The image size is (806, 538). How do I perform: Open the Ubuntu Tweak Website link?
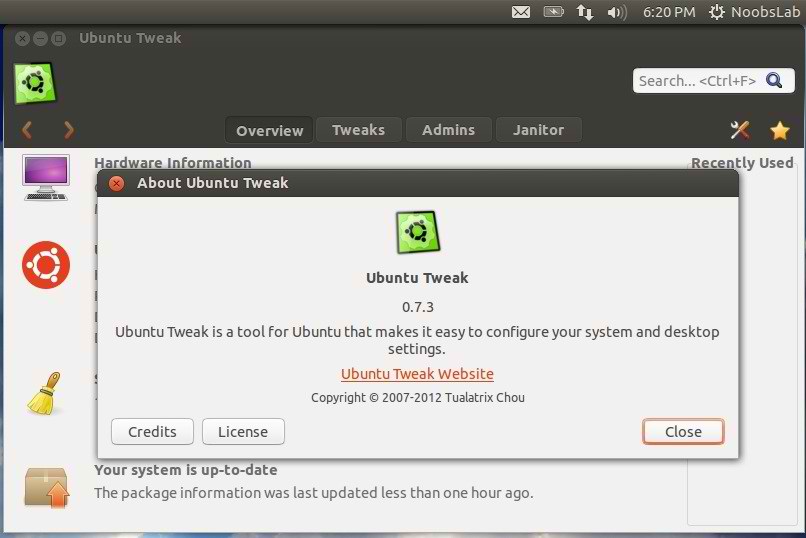click(x=417, y=374)
